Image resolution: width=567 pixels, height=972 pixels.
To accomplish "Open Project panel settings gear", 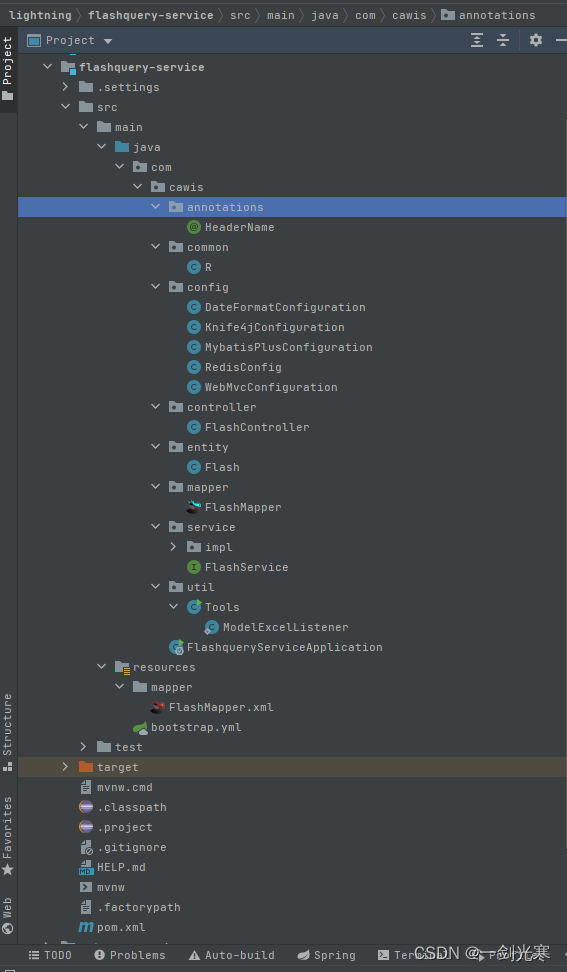I will click(536, 40).
